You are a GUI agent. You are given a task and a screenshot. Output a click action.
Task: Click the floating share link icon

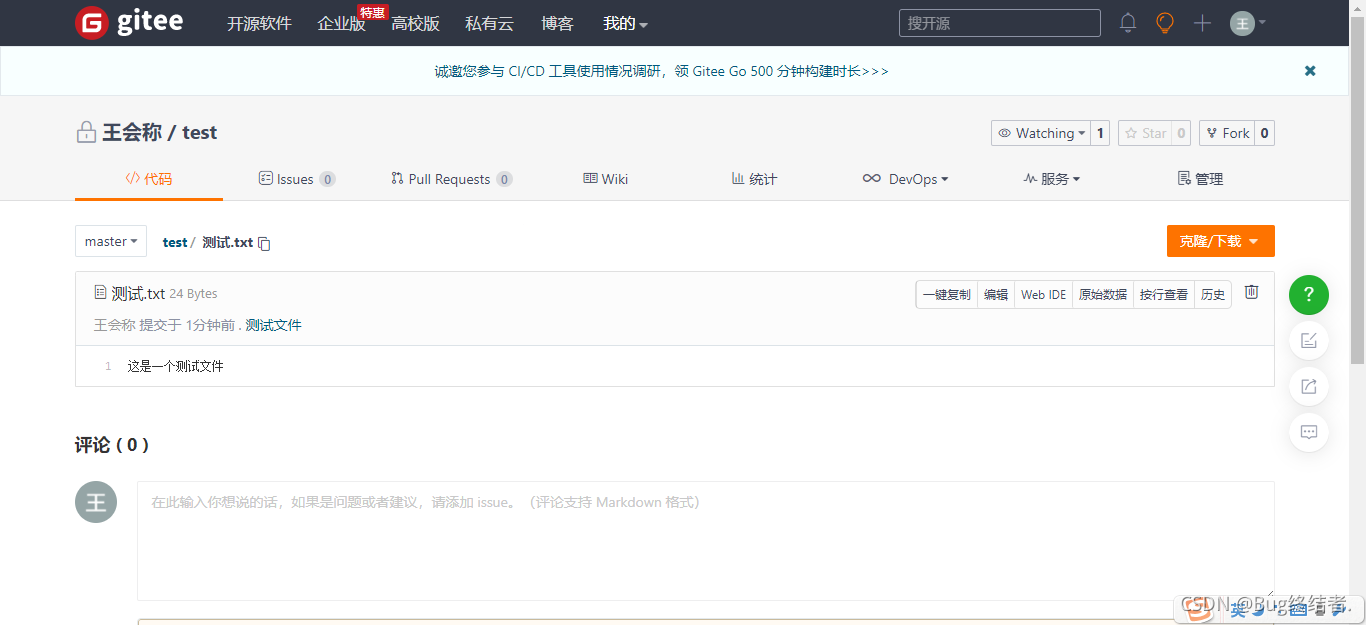click(1309, 387)
